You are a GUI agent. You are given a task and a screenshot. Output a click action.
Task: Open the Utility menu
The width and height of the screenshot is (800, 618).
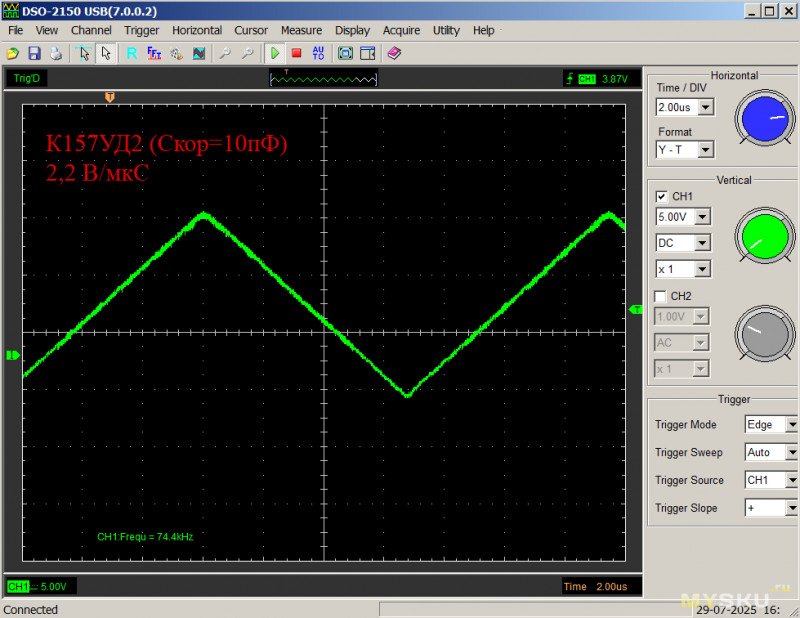coord(446,30)
